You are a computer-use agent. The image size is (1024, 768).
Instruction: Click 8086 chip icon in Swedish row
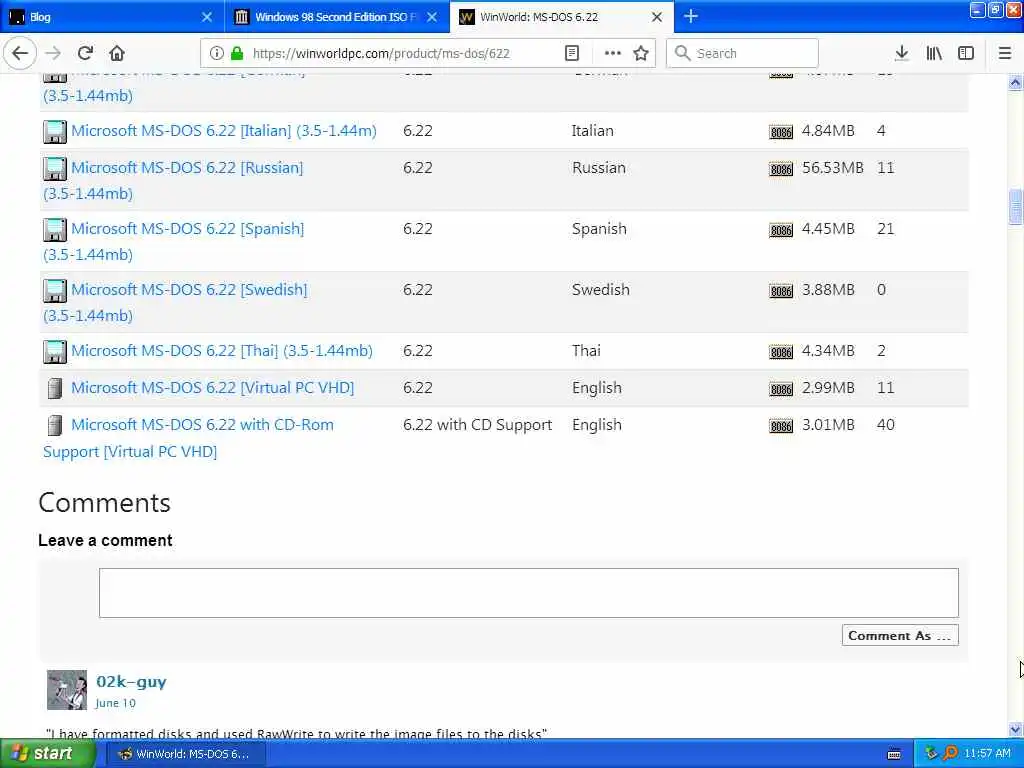[781, 291]
